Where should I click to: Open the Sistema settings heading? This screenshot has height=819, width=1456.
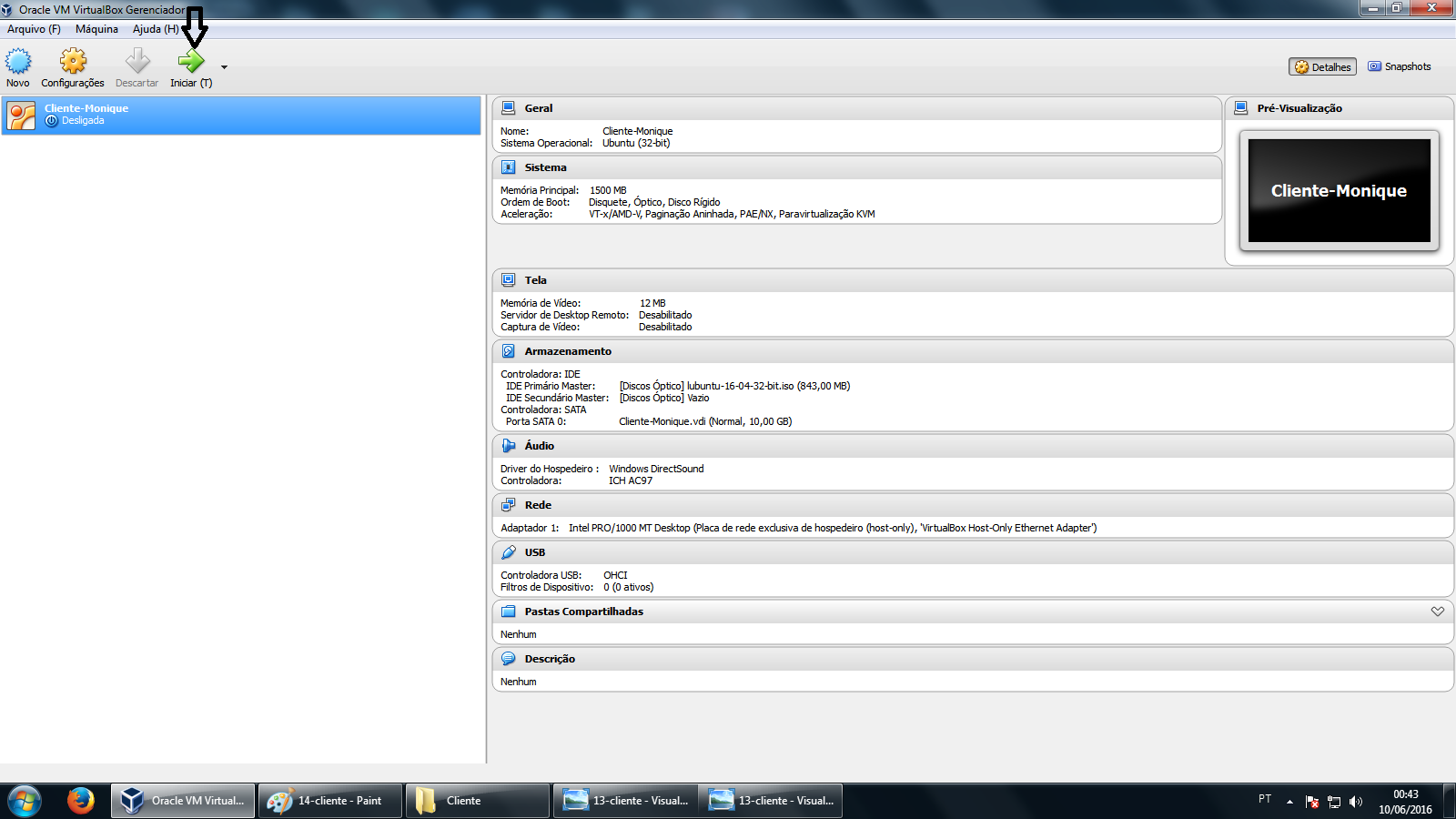click(x=545, y=167)
